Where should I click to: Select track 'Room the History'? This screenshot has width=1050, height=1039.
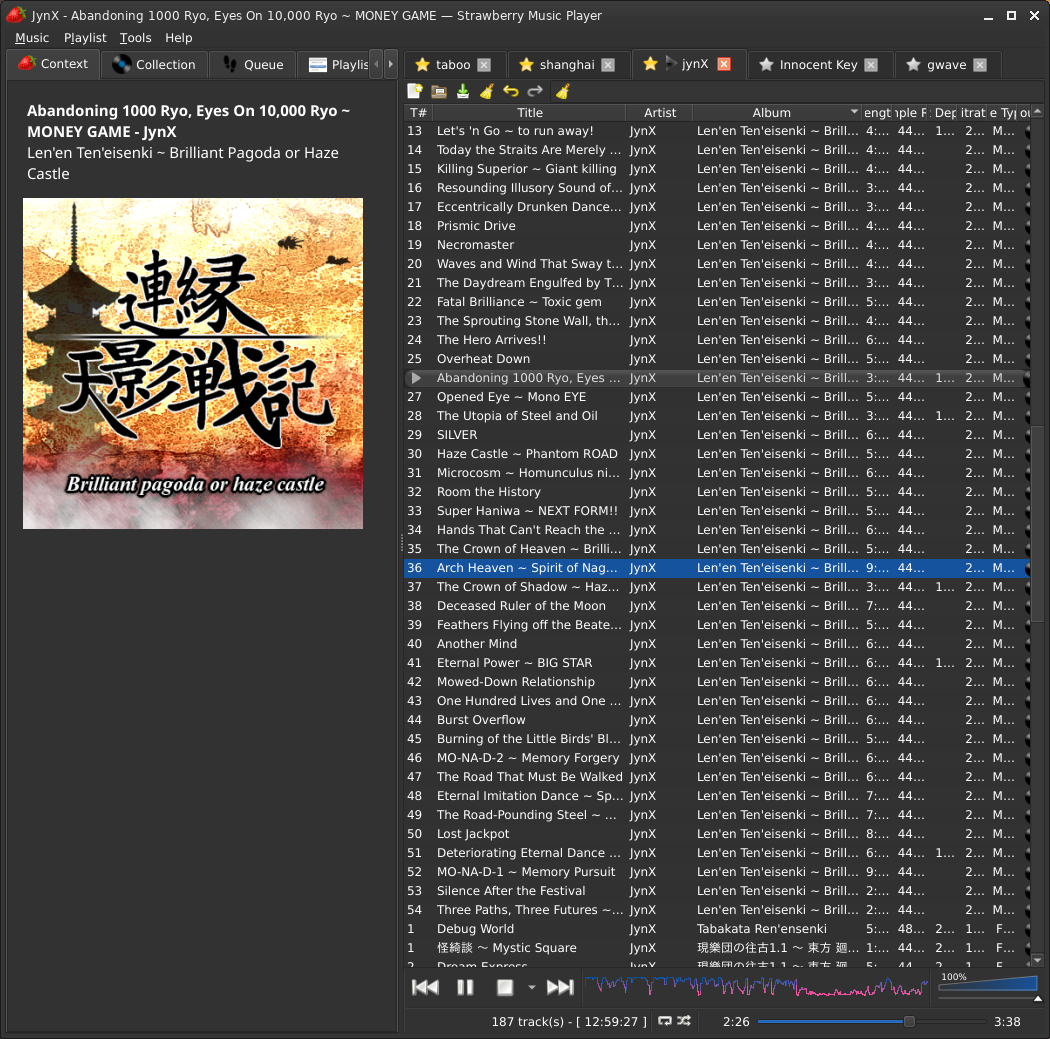tap(717, 491)
